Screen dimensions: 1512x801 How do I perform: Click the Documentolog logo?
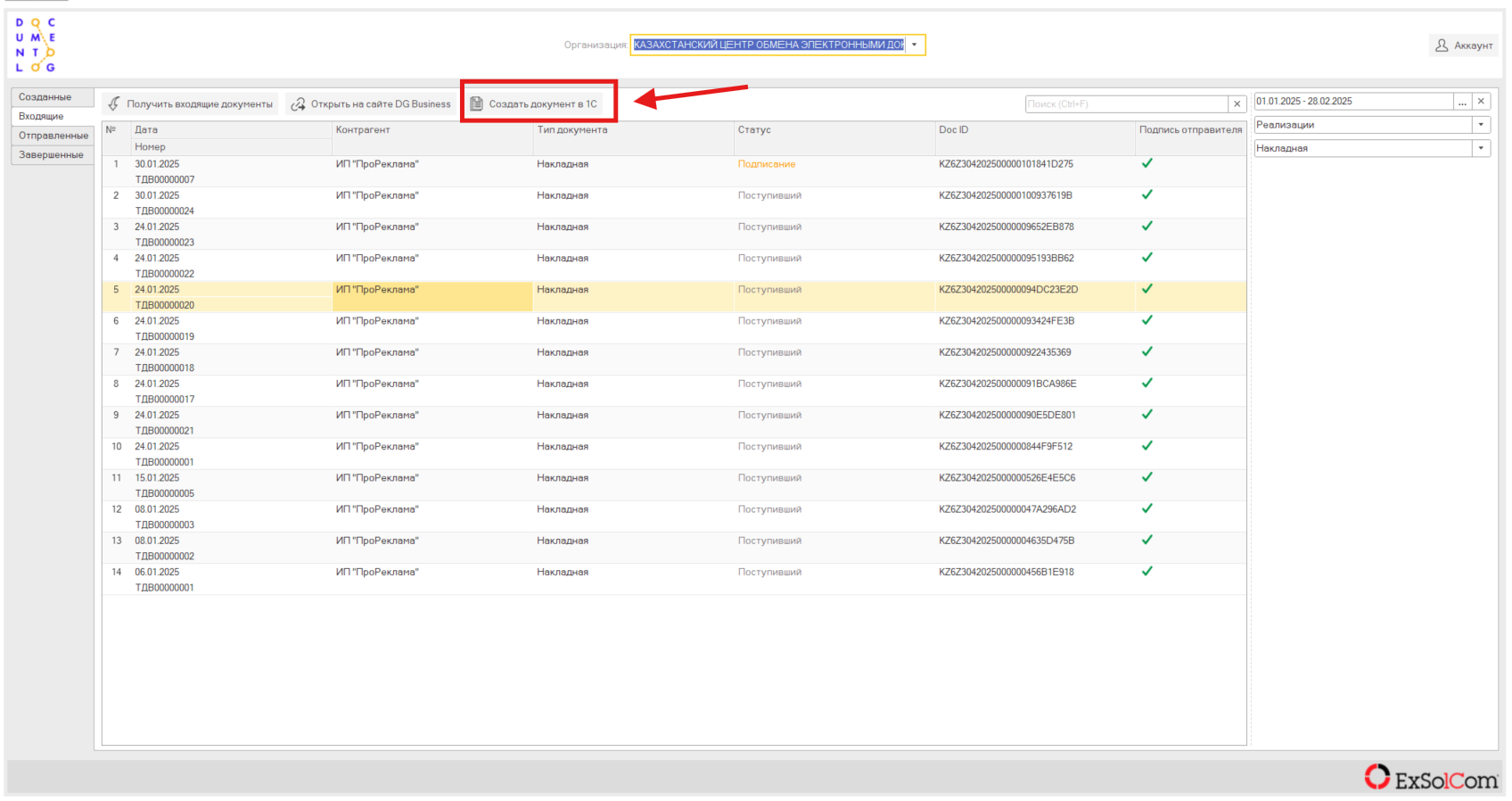pyautogui.click(x=36, y=45)
